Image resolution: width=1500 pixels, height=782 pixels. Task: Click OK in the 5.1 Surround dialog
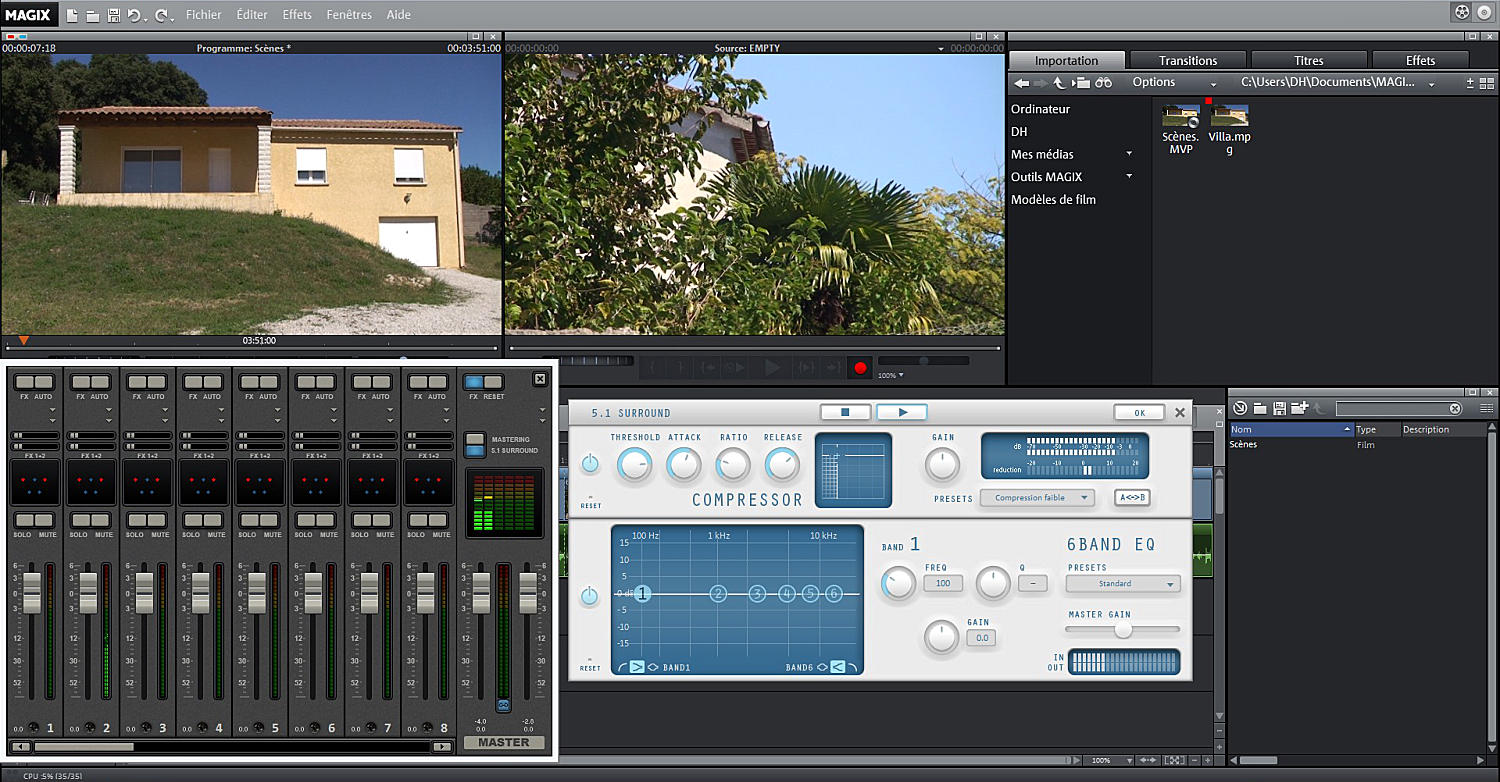(x=1140, y=412)
